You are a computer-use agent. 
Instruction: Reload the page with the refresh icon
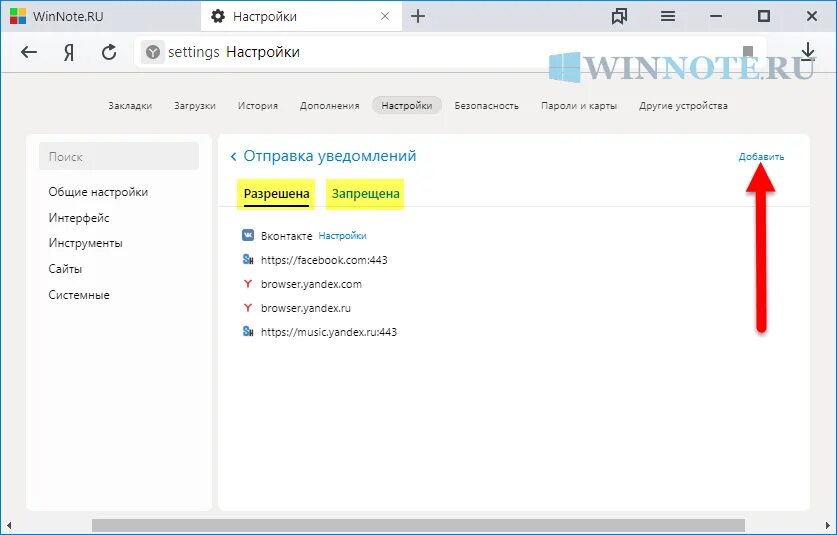(x=109, y=52)
